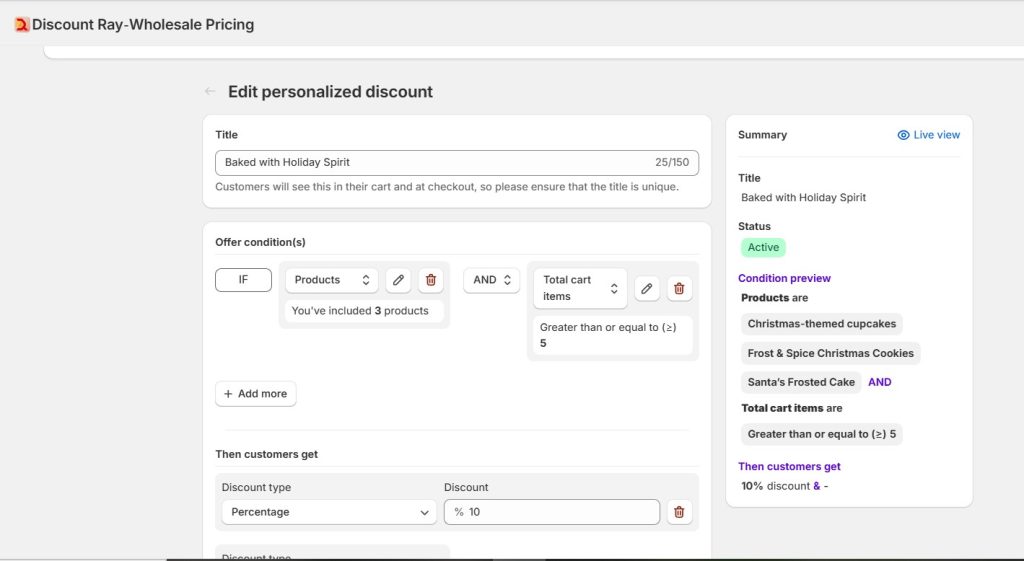1024x561 pixels.
Task: Edit the Products condition with the pencil icon
Action: [x=398, y=280]
